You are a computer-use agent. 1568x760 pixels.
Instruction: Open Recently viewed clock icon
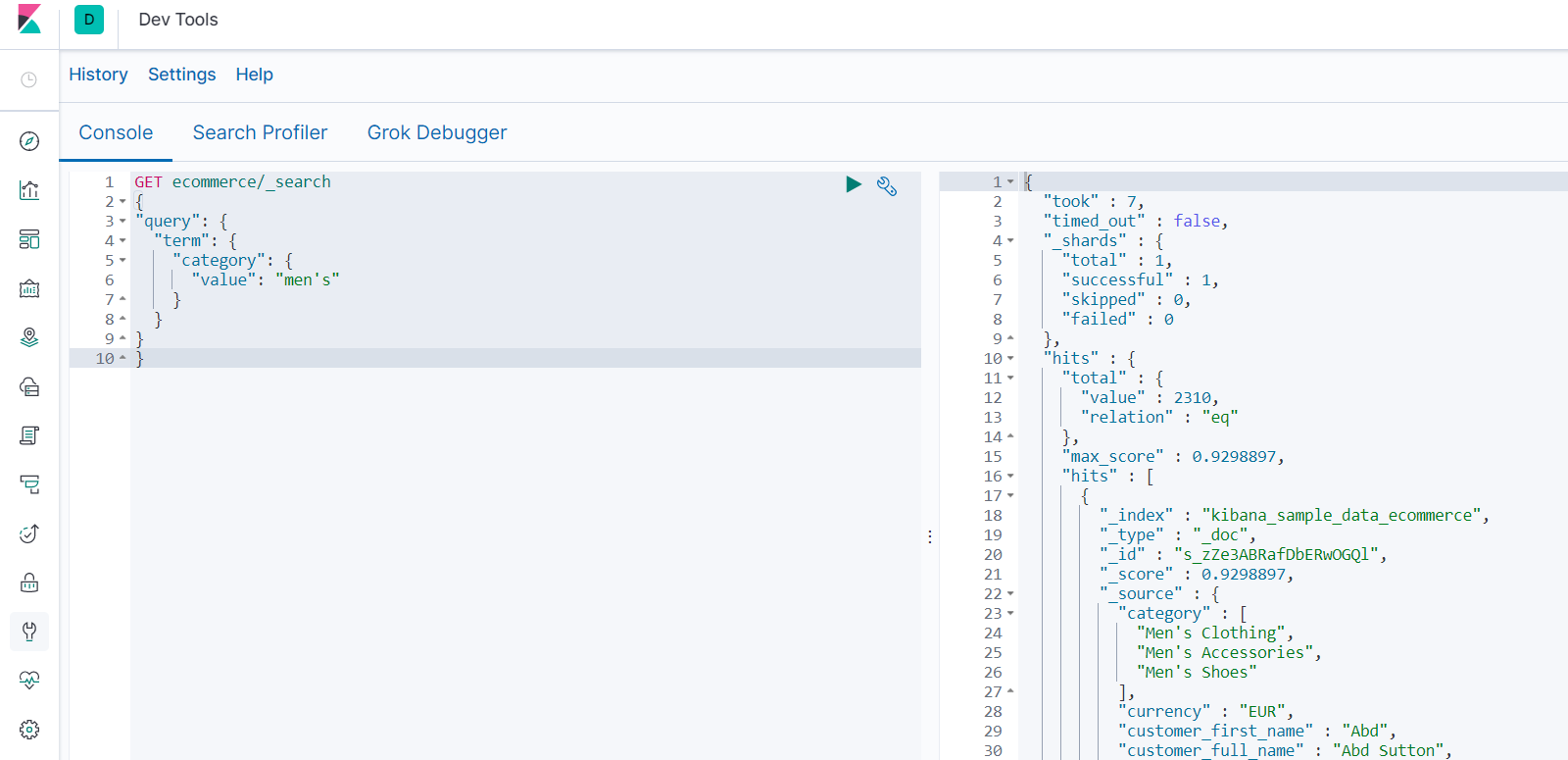click(x=29, y=79)
